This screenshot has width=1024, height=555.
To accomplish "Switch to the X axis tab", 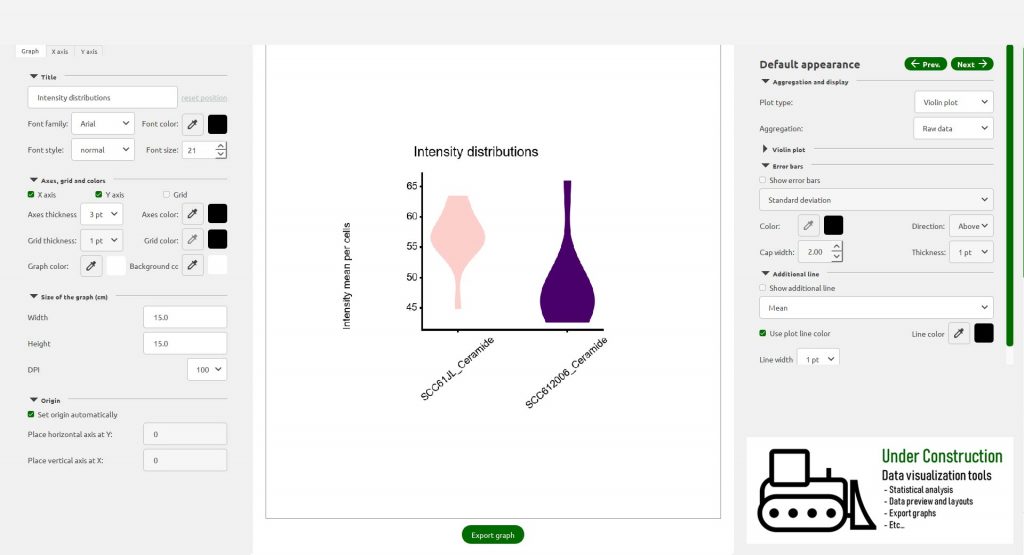I will tap(60, 51).
